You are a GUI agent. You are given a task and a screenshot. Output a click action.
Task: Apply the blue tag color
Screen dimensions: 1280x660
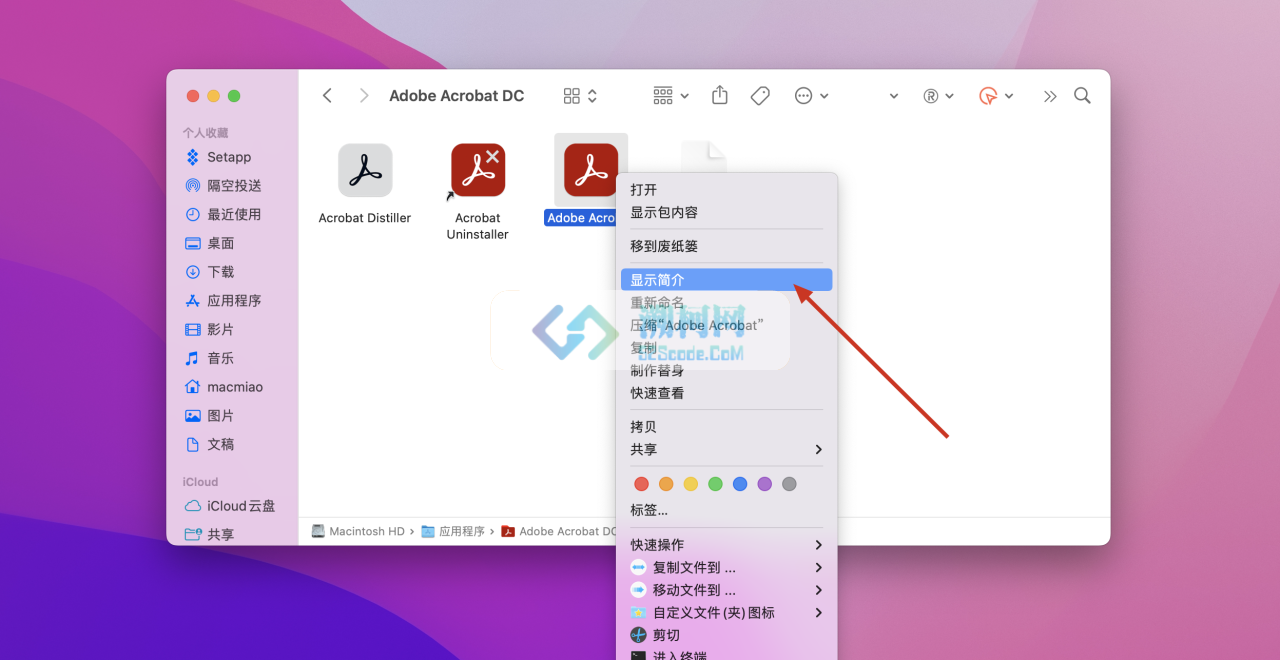(740, 484)
